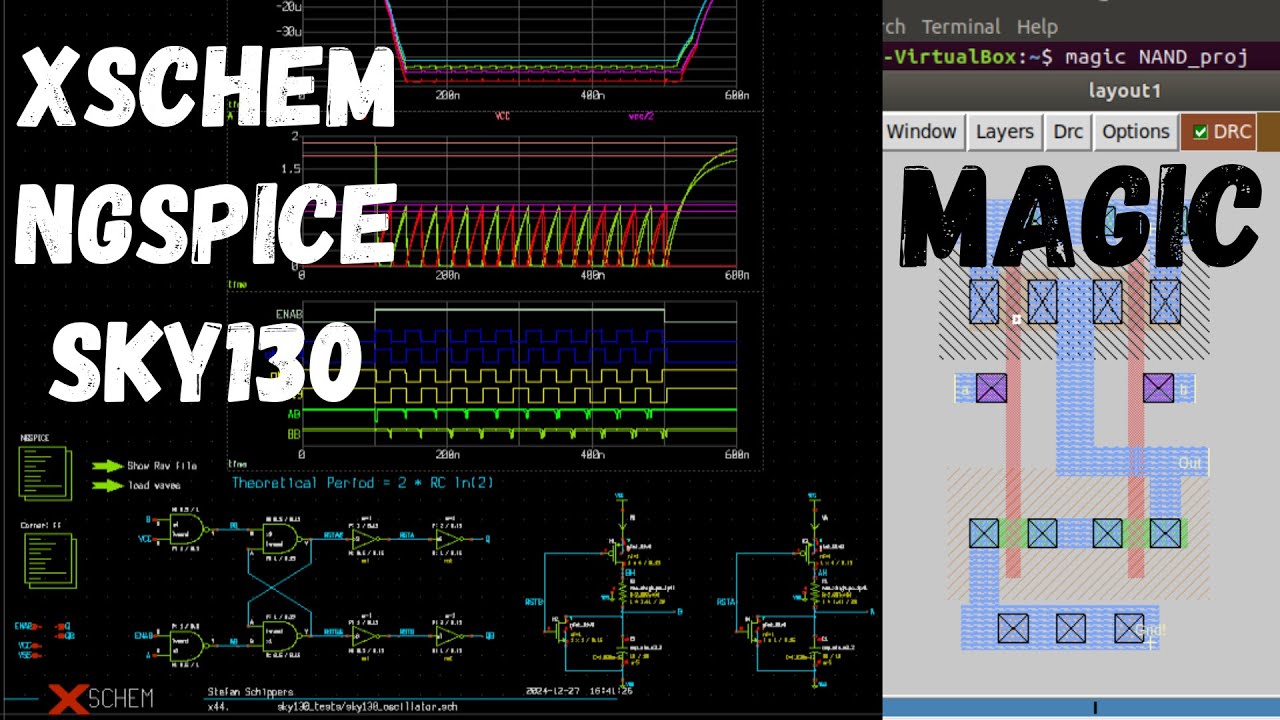Open the Help menu in the terminal window
Viewport: 1280px width, 720px height.
[1037, 27]
